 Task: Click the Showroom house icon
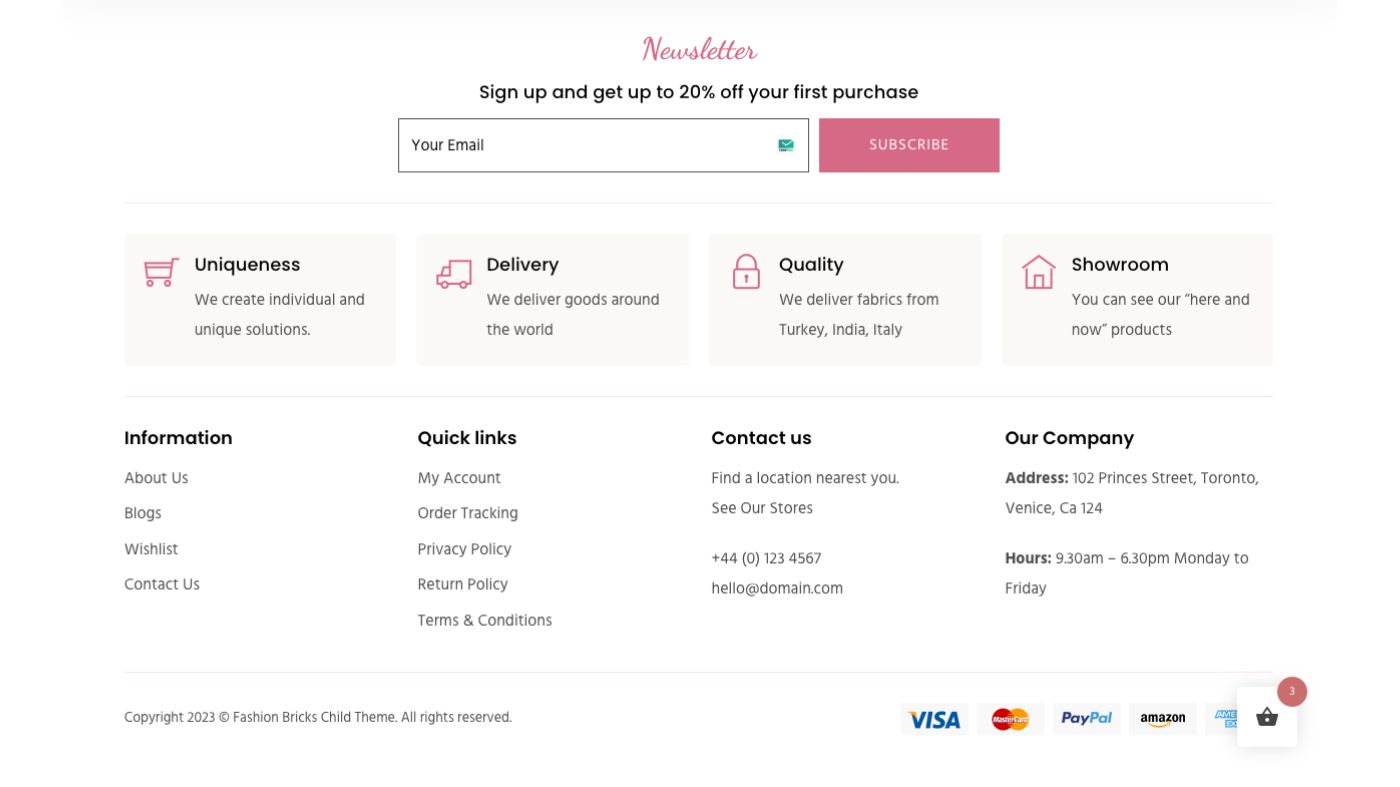(x=1038, y=271)
